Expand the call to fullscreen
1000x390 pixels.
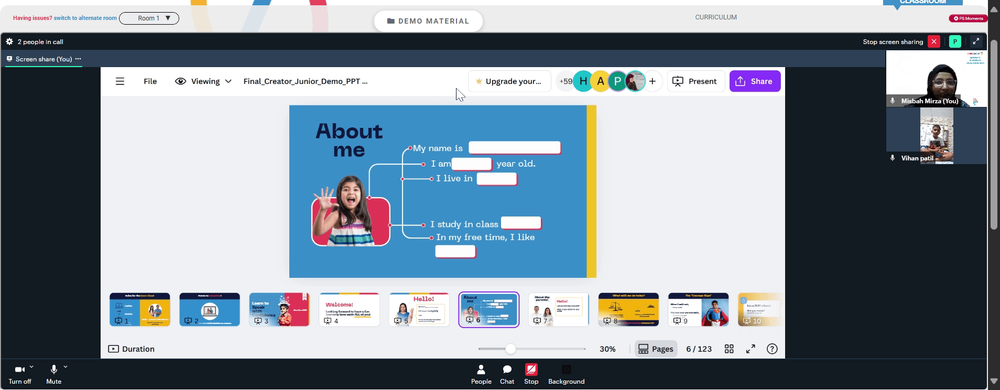pos(976,41)
